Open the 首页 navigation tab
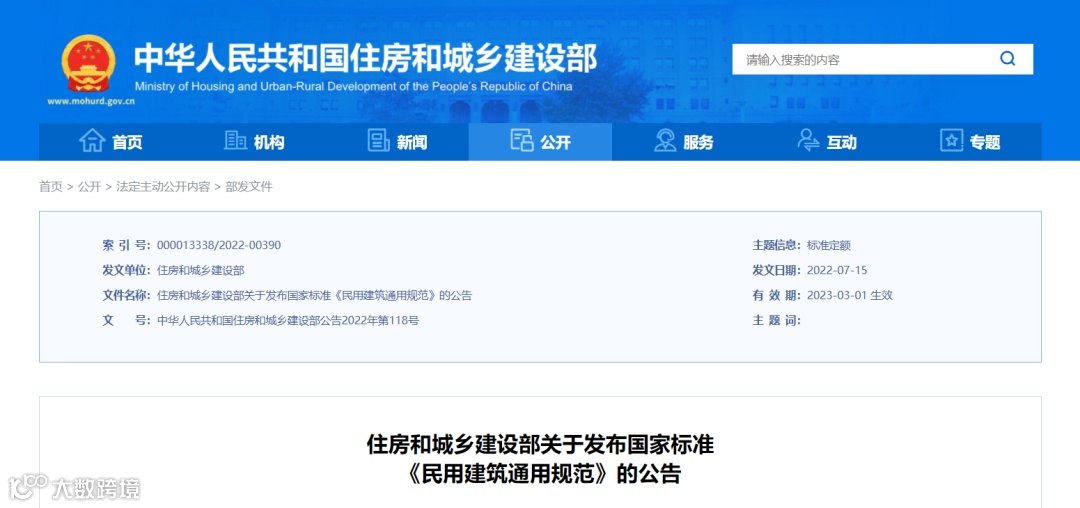 coord(110,142)
